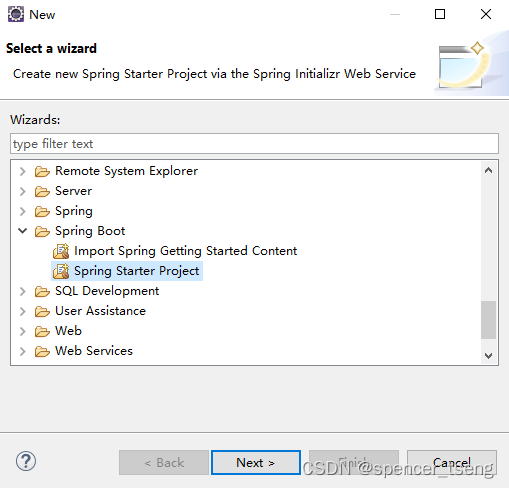Select the Web label in the tree
Screen dimensions: 509x488
(x=68, y=331)
